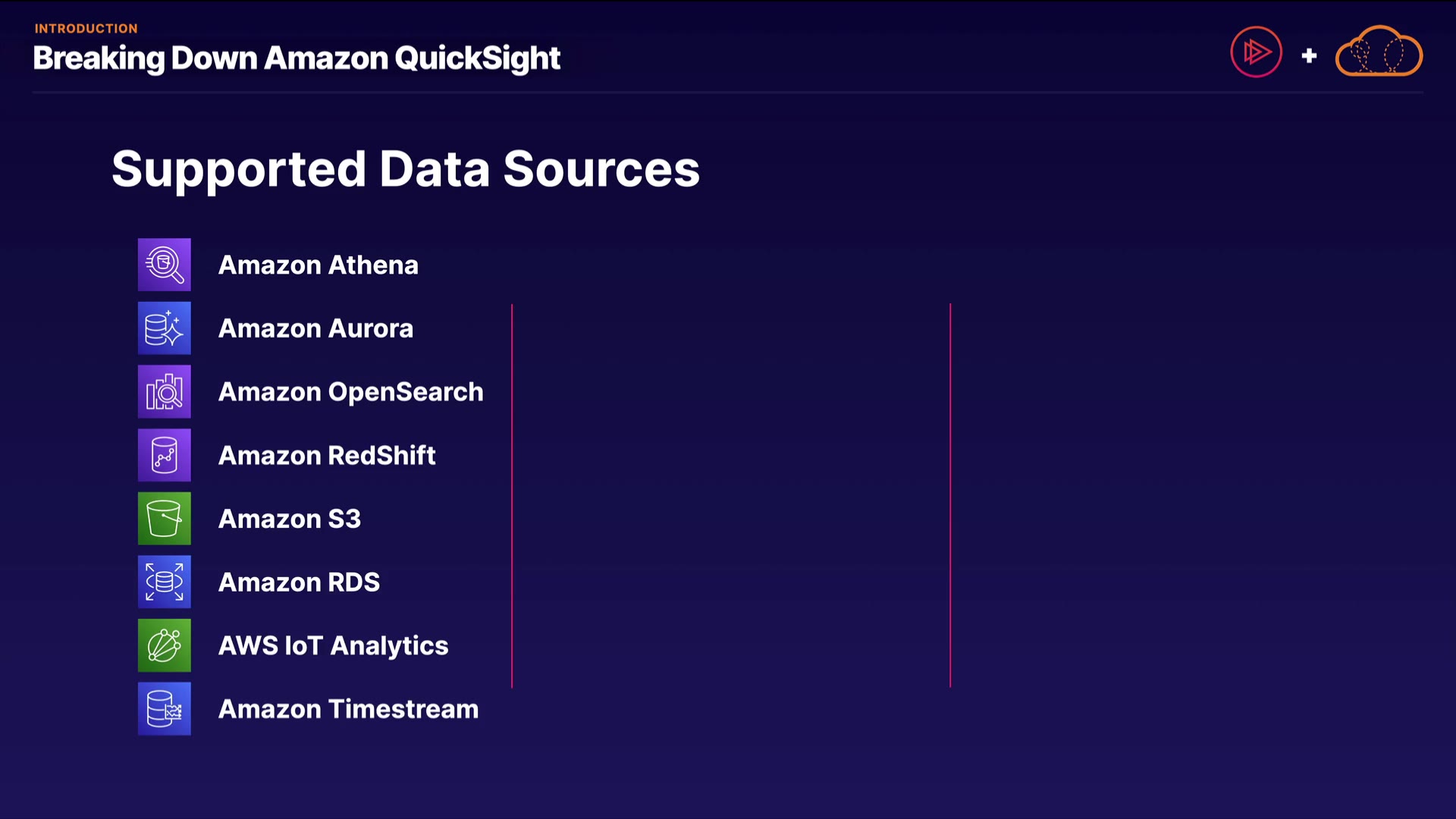Click the Amazon Timestream text
1456x819 pixels.
tap(348, 710)
